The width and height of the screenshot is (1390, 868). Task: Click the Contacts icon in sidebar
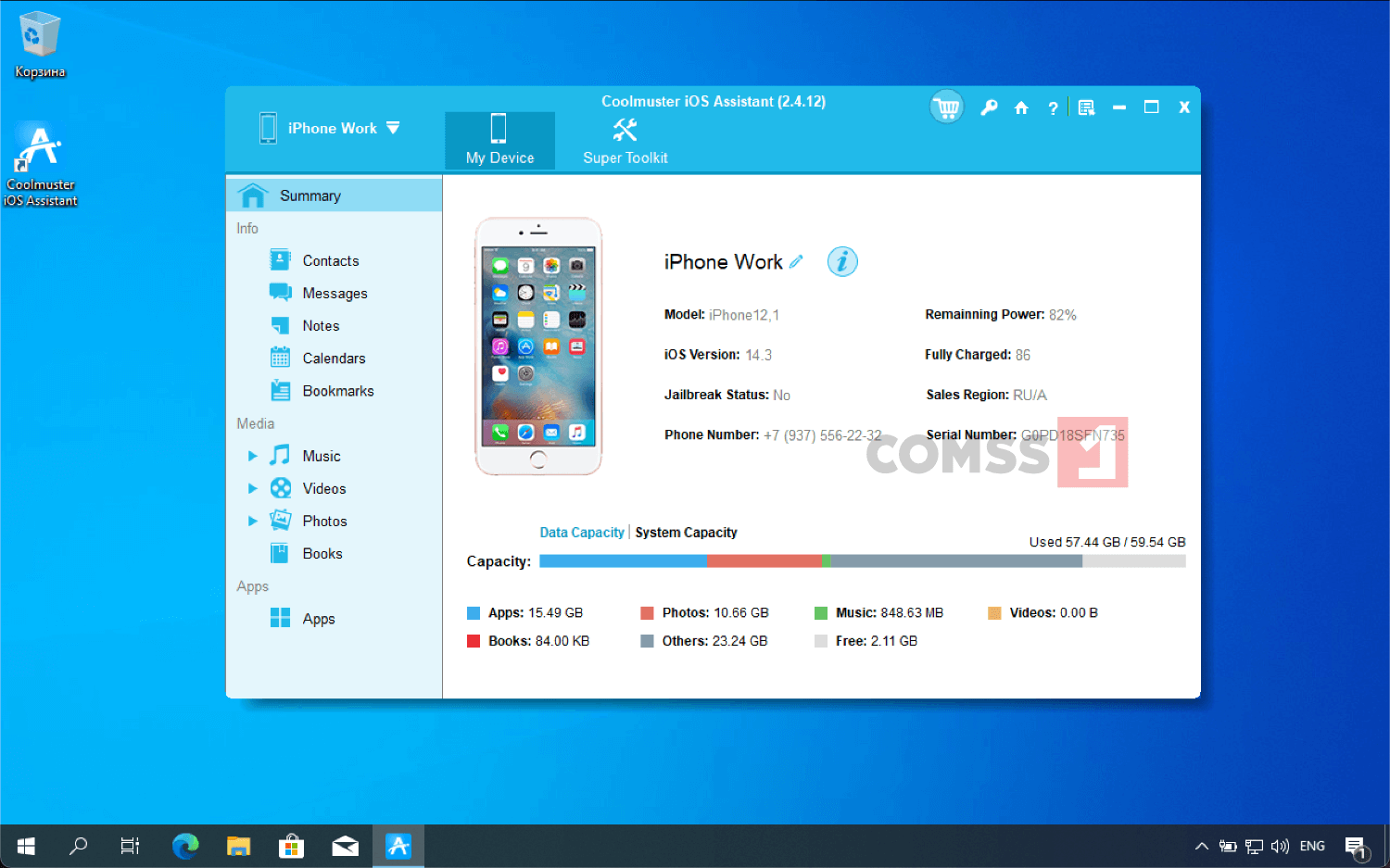pos(280,260)
